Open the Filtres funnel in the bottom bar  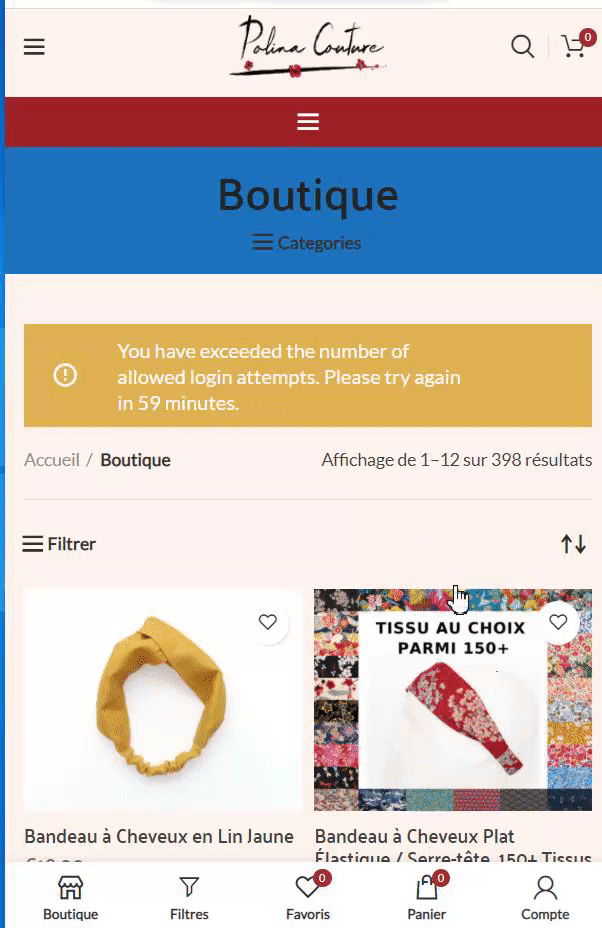pyautogui.click(x=189, y=898)
